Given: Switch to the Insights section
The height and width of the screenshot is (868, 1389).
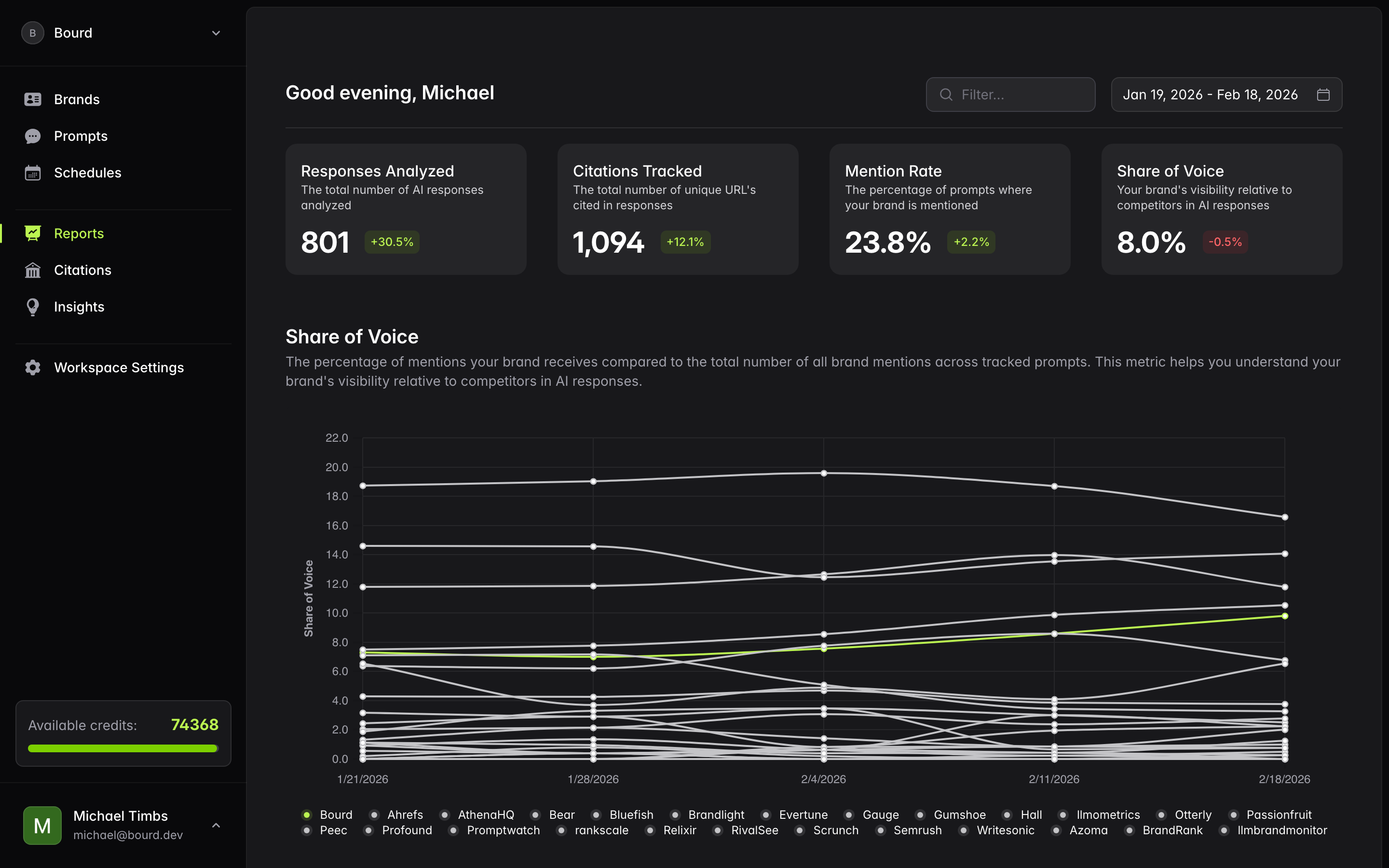Looking at the screenshot, I should [x=79, y=307].
